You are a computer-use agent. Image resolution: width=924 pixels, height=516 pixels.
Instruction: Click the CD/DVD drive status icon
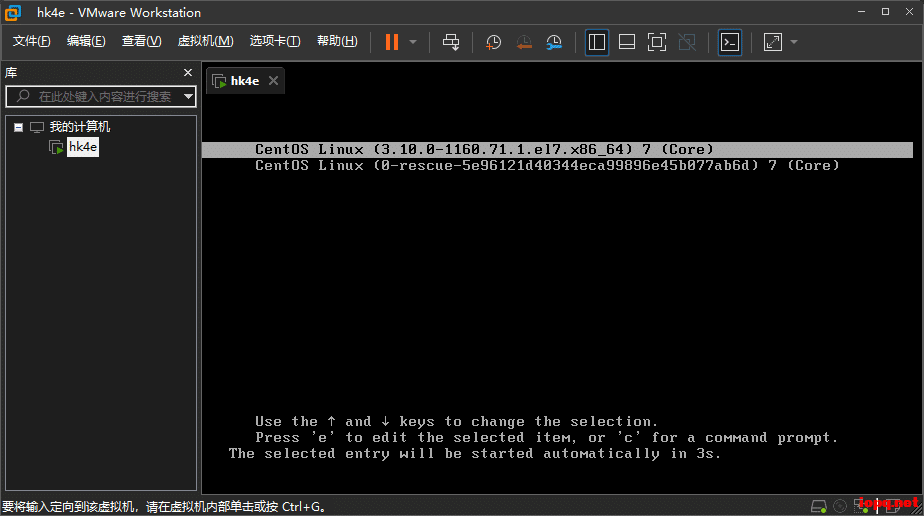pos(840,506)
